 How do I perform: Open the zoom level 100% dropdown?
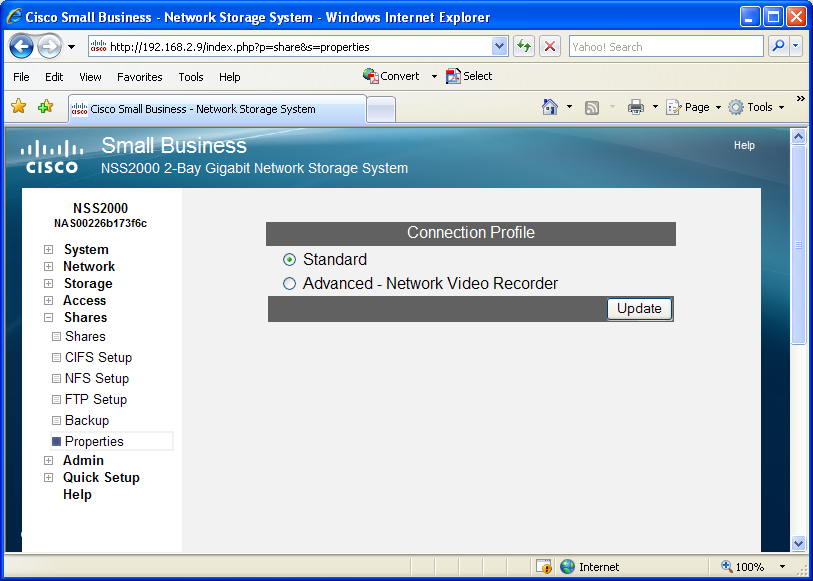(782, 567)
